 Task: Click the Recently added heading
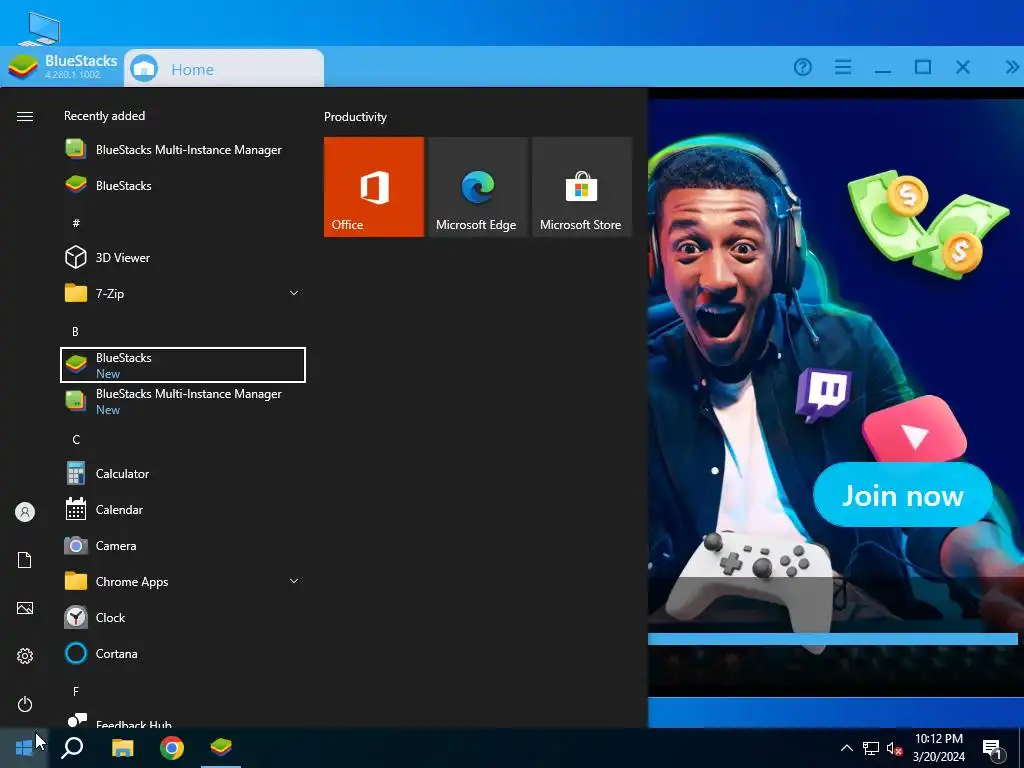(x=104, y=116)
